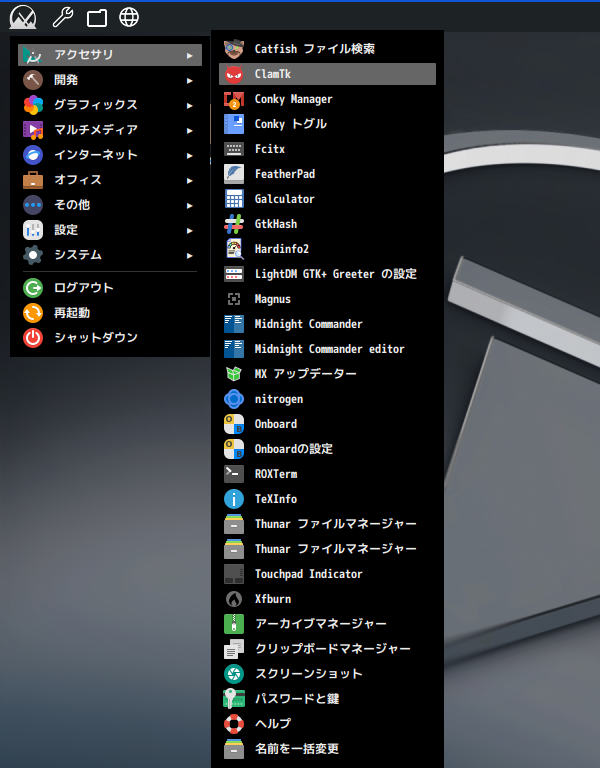Open the 設定 mixer icon
This screenshot has width=600, height=768.
[x=33, y=230]
